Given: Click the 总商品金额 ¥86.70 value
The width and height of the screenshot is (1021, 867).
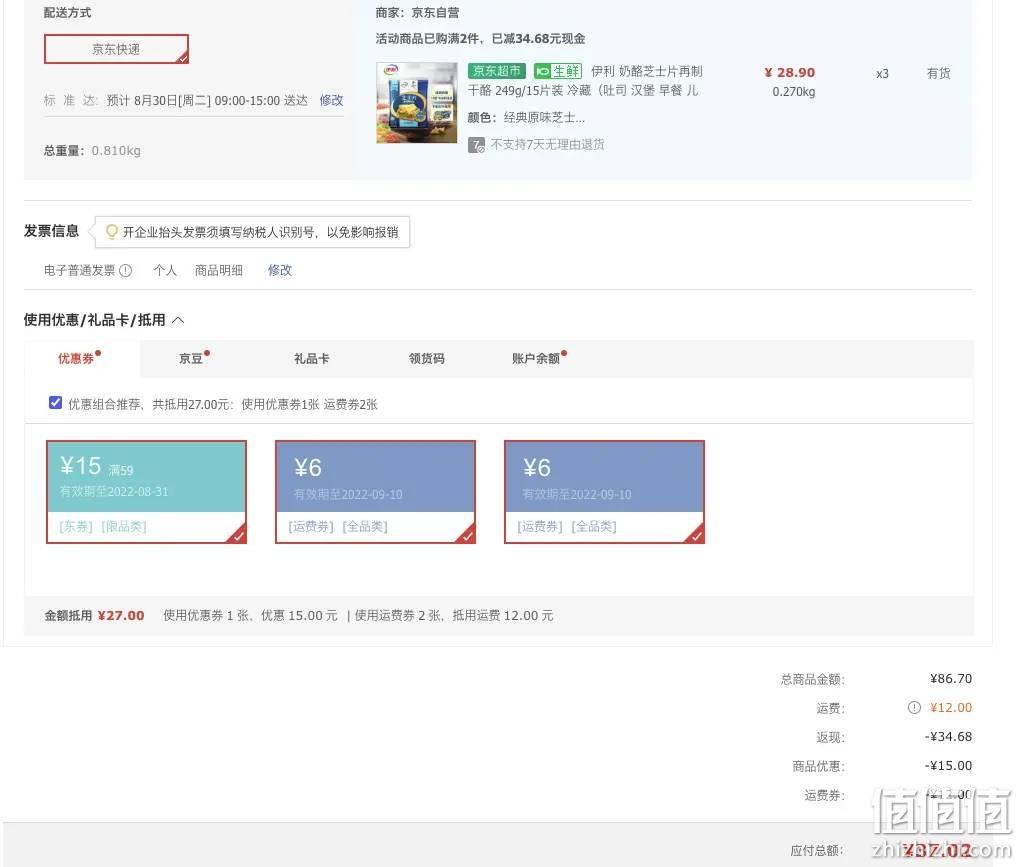Looking at the screenshot, I should click(951, 679).
